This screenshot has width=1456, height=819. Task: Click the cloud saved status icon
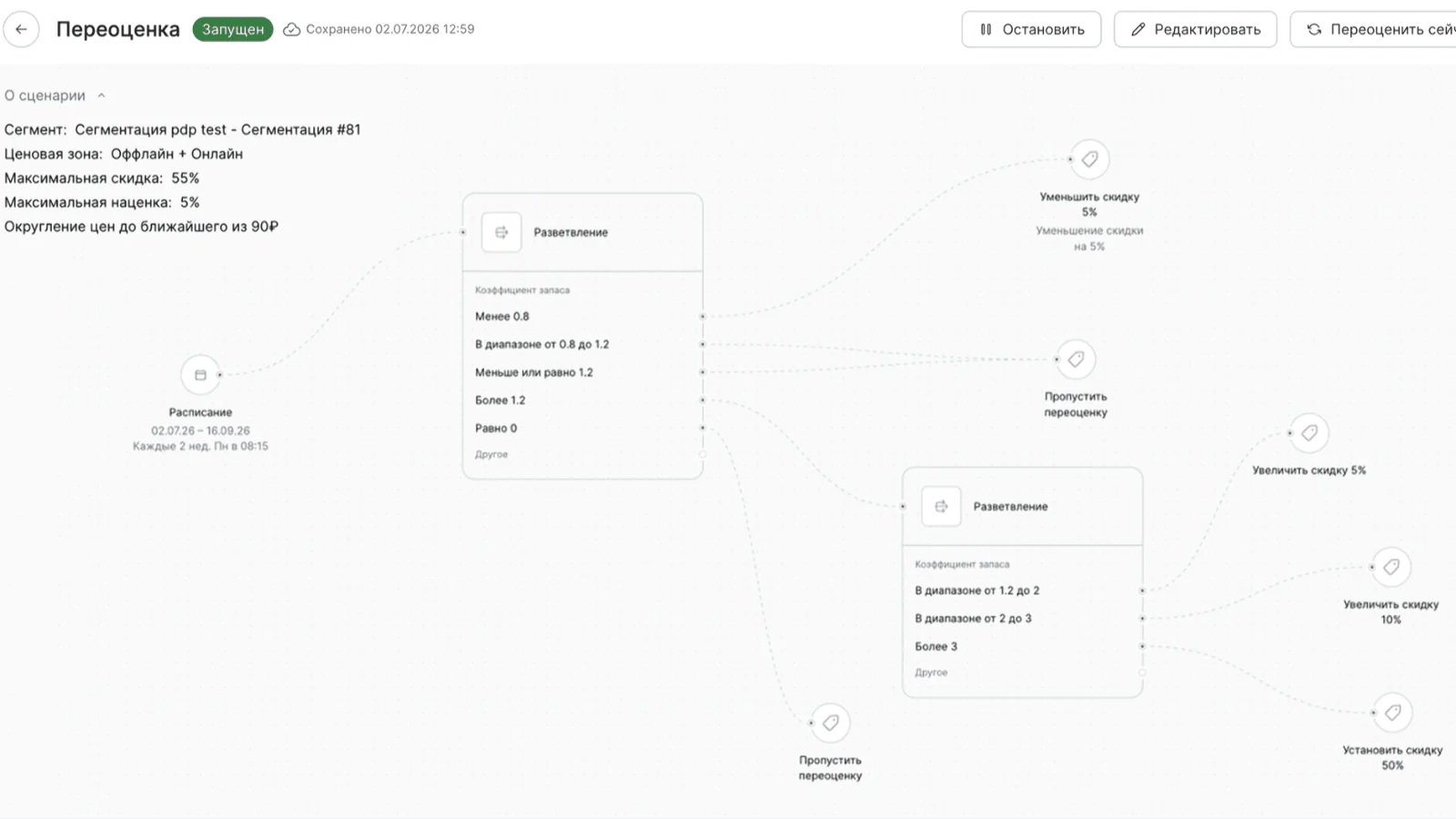pyautogui.click(x=292, y=29)
